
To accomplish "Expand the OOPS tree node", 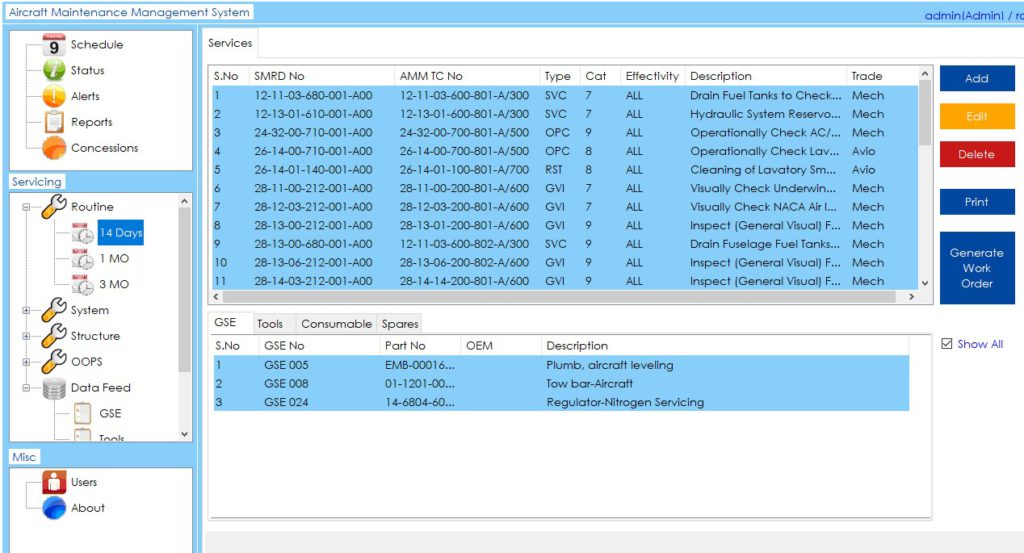I will tap(26, 362).
